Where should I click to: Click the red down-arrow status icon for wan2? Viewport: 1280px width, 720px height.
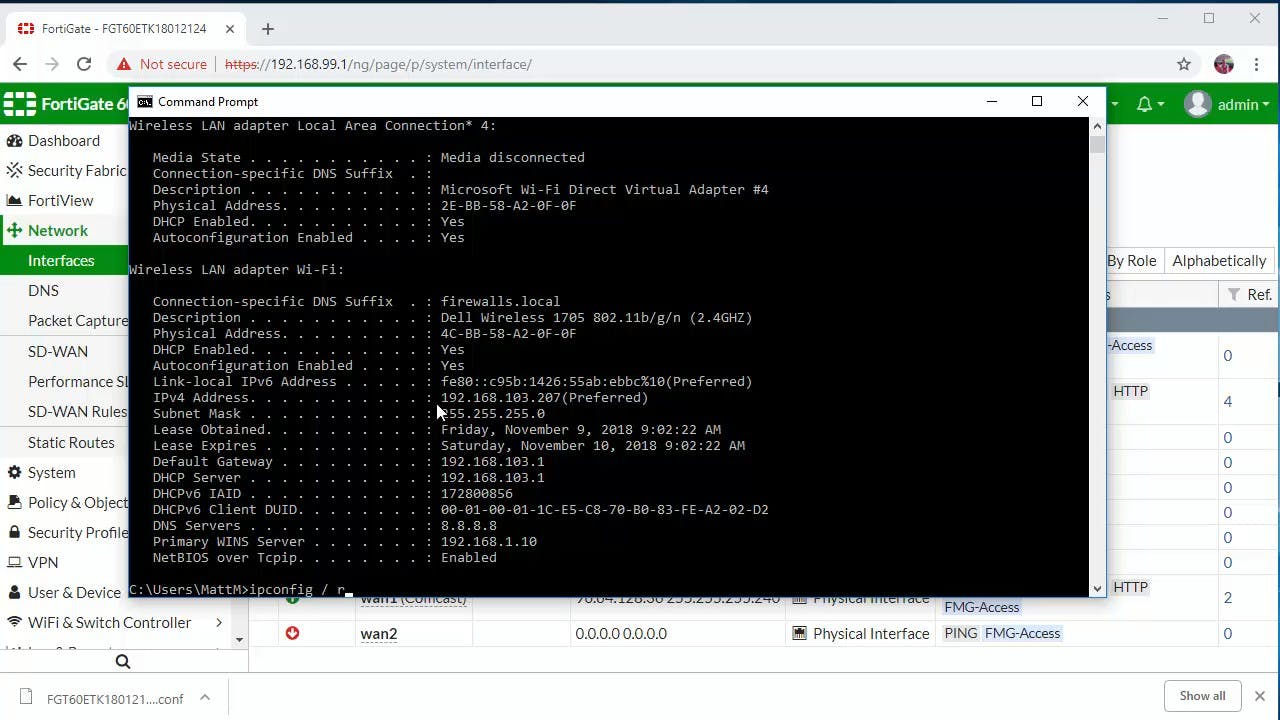click(x=292, y=633)
